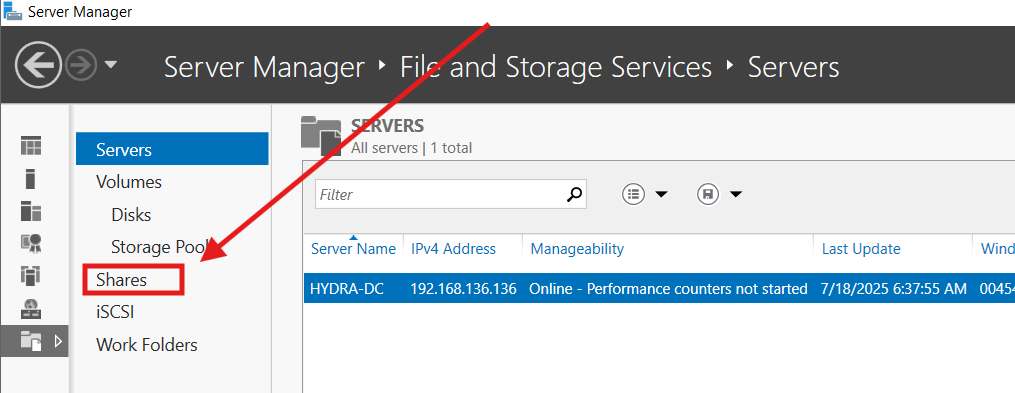
Task: Select File and Storage Services rail icon
Action: click(x=30, y=341)
